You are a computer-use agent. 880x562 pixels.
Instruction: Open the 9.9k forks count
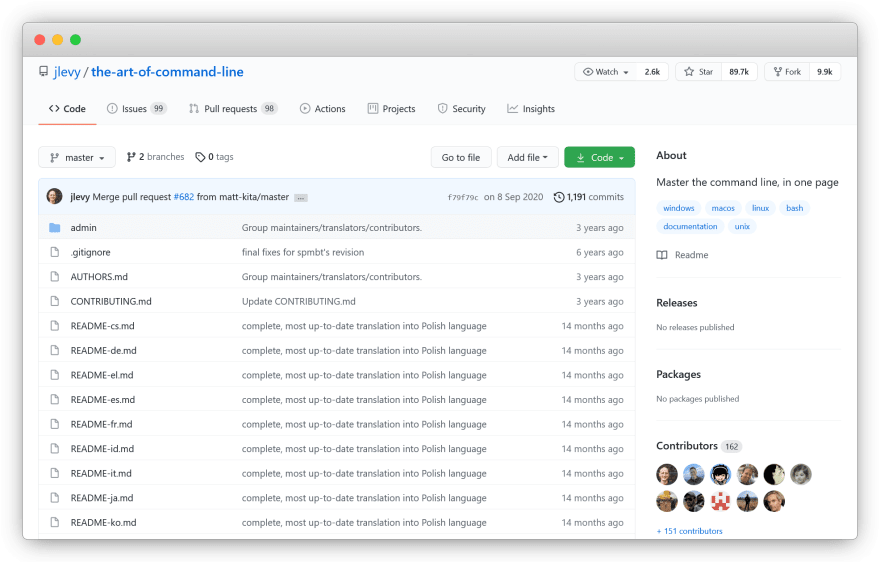(x=824, y=72)
